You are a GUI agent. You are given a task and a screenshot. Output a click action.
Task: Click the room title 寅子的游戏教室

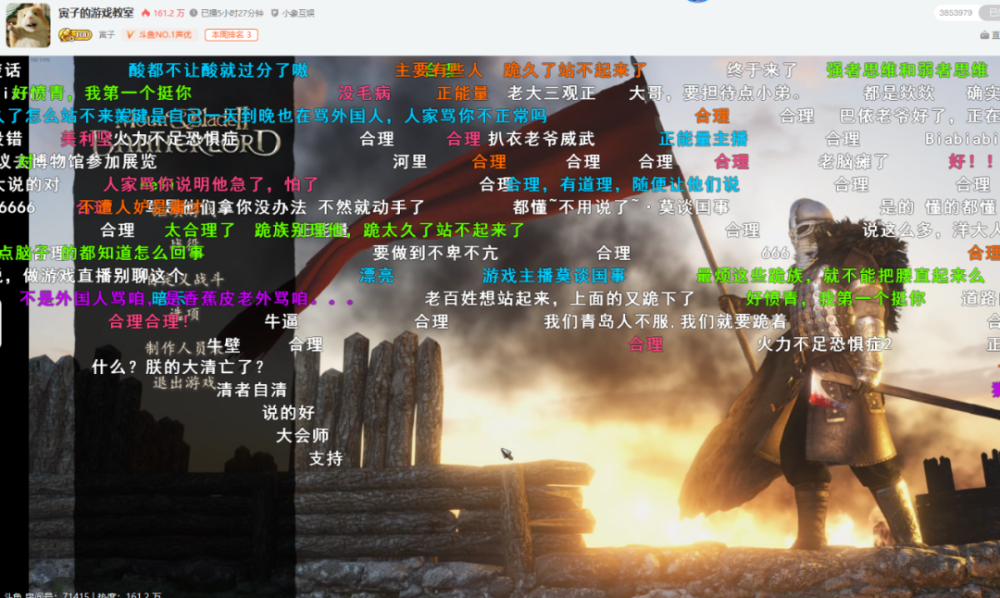pyautogui.click(x=96, y=13)
